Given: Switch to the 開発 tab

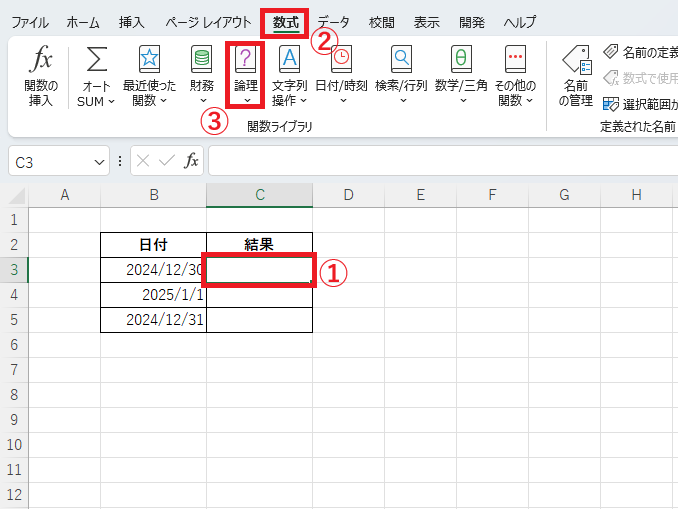Looking at the screenshot, I should (x=471, y=22).
